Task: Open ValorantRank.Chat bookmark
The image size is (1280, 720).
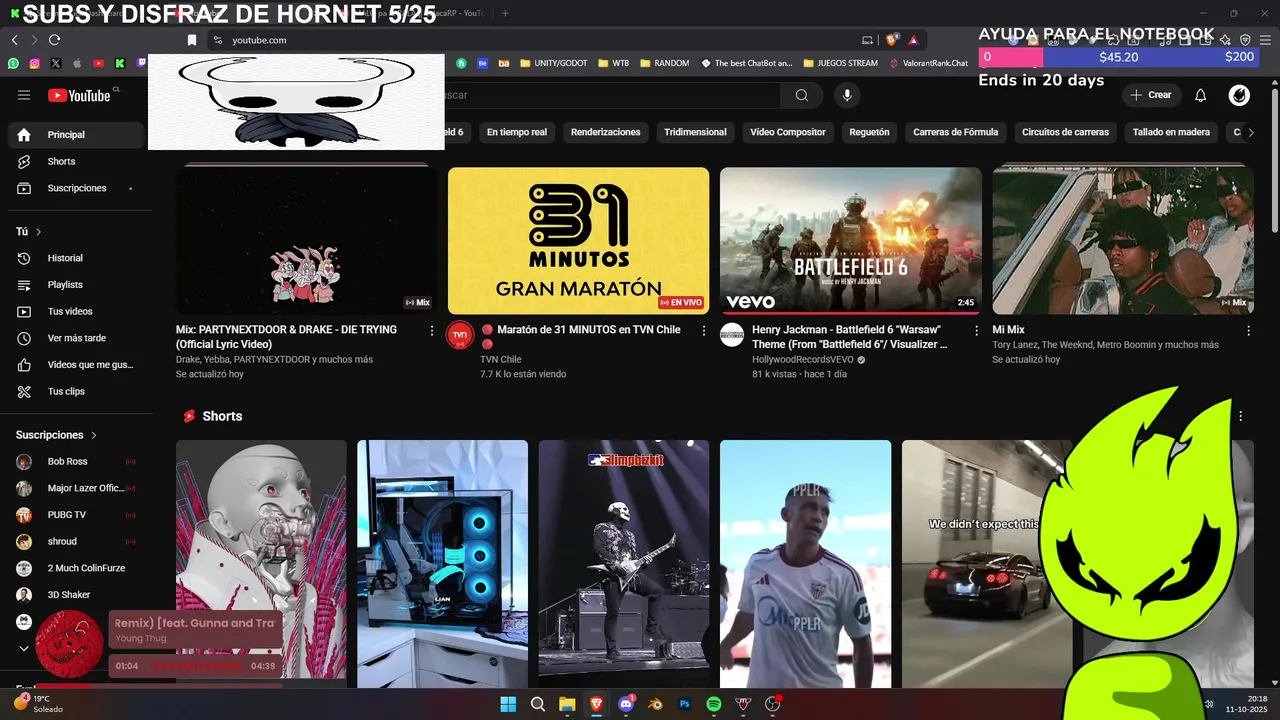Action: tap(929, 63)
